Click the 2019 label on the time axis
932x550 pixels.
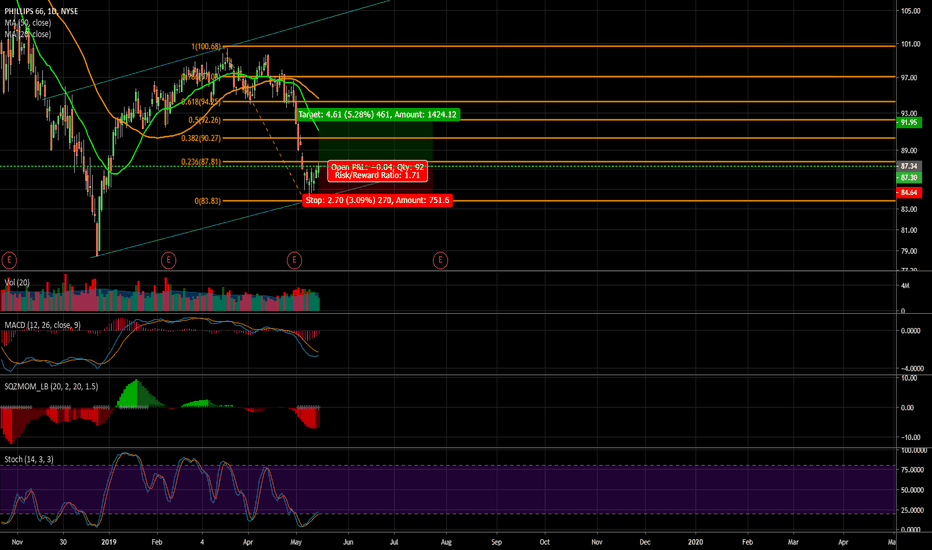click(x=109, y=542)
